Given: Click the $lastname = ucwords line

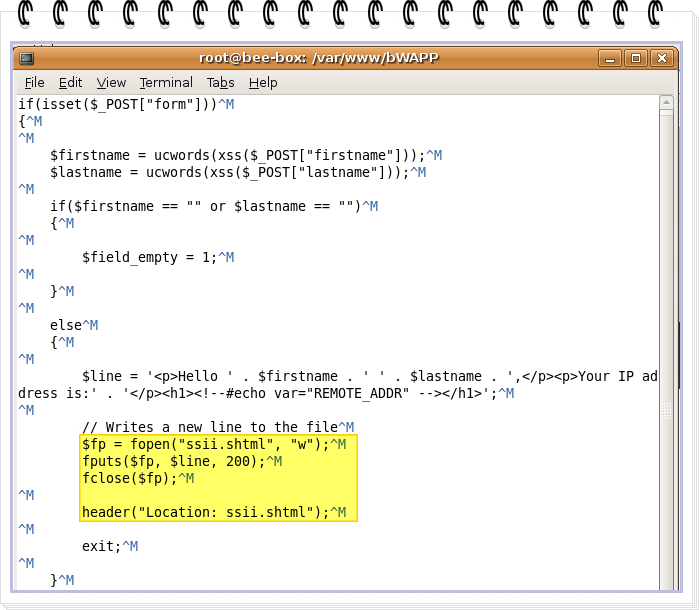Looking at the screenshot, I should [x=238, y=172].
